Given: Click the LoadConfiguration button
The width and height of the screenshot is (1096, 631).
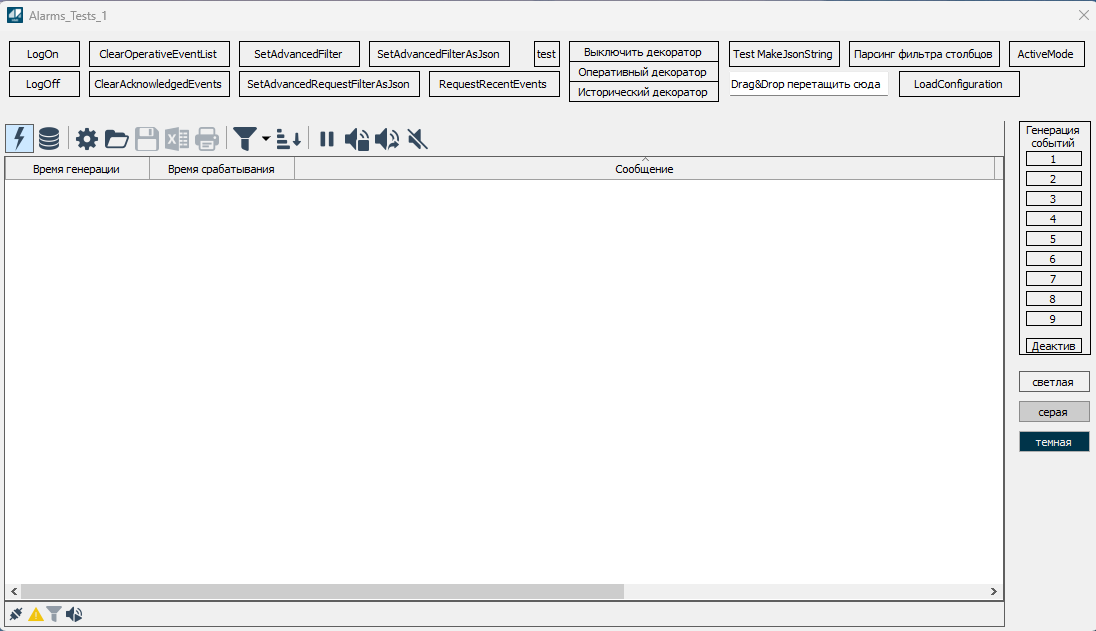Looking at the screenshot, I should 958,84.
